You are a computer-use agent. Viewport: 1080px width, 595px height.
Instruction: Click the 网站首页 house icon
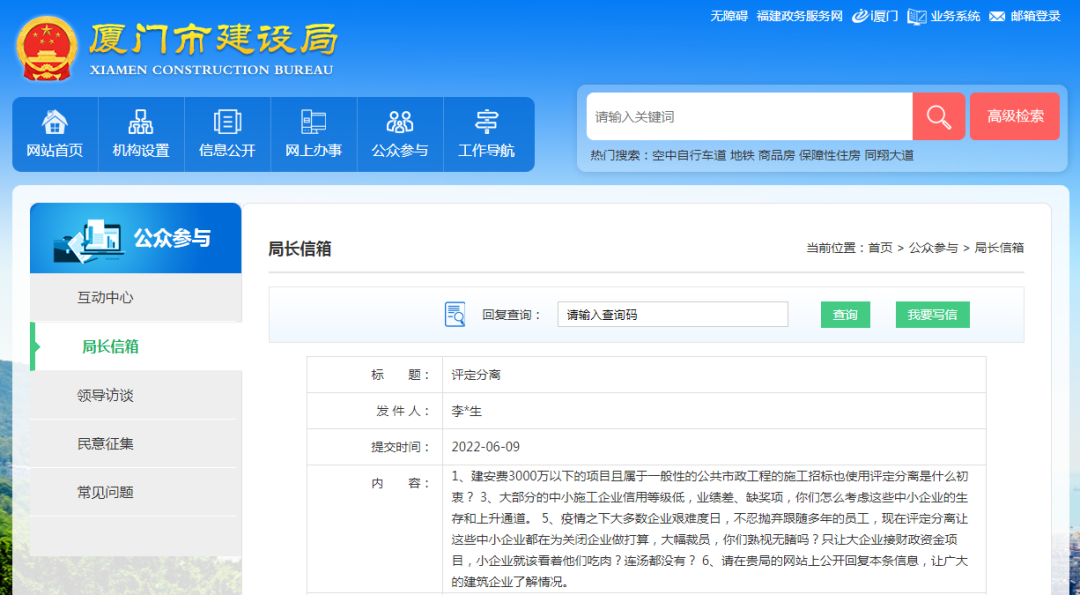pyautogui.click(x=55, y=122)
